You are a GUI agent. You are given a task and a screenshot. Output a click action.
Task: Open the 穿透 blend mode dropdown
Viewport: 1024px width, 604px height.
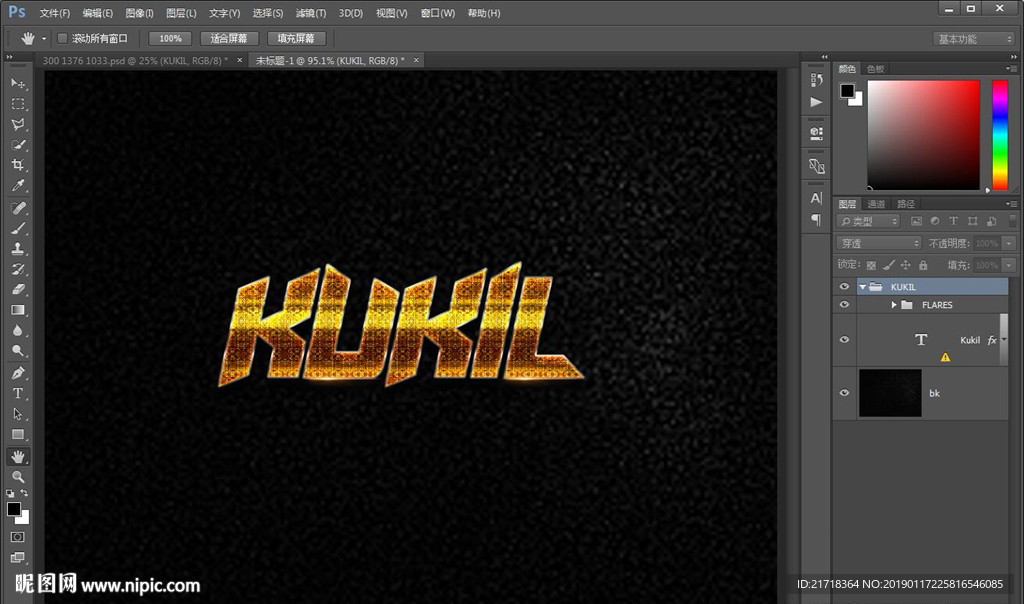point(879,243)
